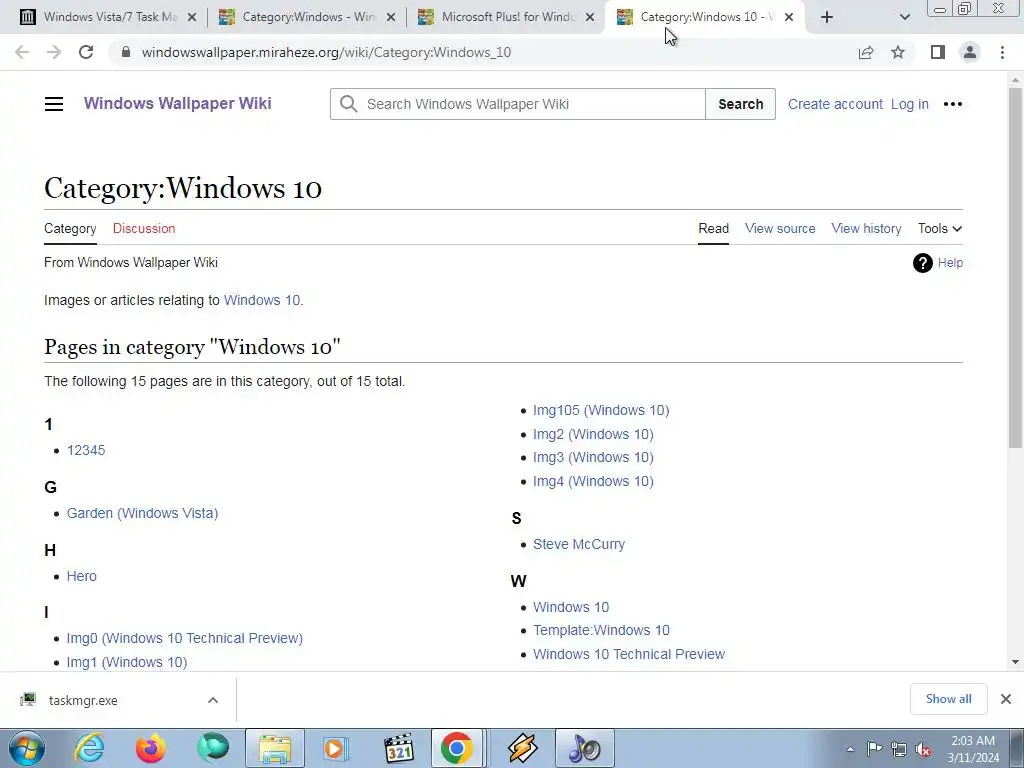Open the Chrome profile avatar icon
The height and width of the screenshot is (768, 1024).
[x=970, y=52]
